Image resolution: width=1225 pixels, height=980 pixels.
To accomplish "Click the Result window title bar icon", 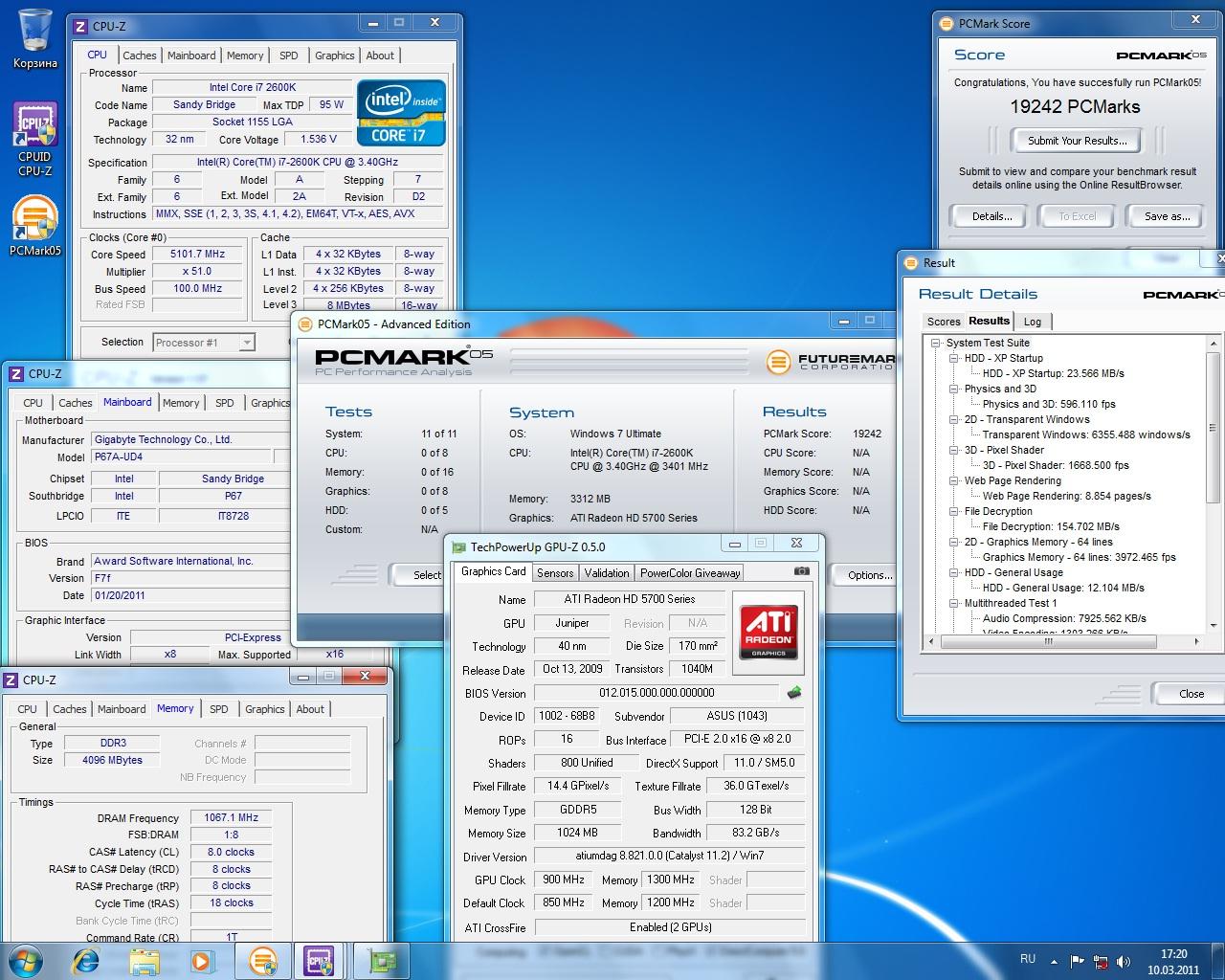I will click(x=911, y=262).
